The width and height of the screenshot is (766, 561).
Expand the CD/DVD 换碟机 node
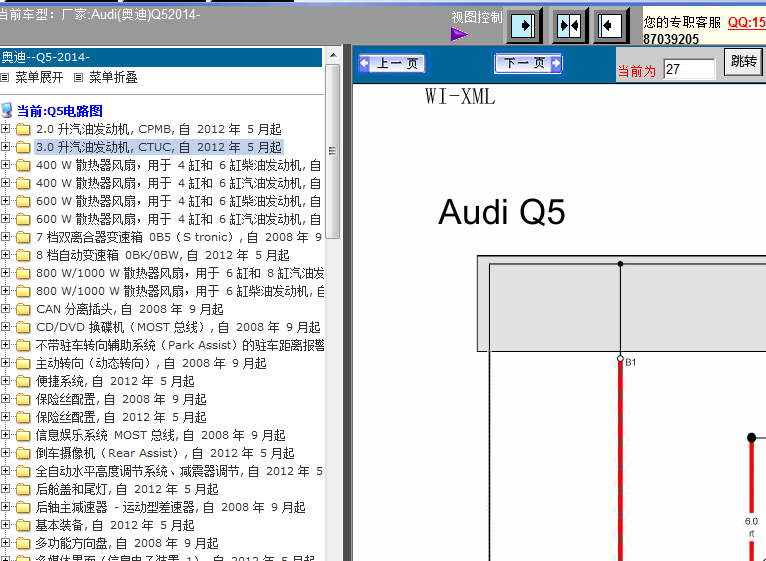tap(5, 327)
